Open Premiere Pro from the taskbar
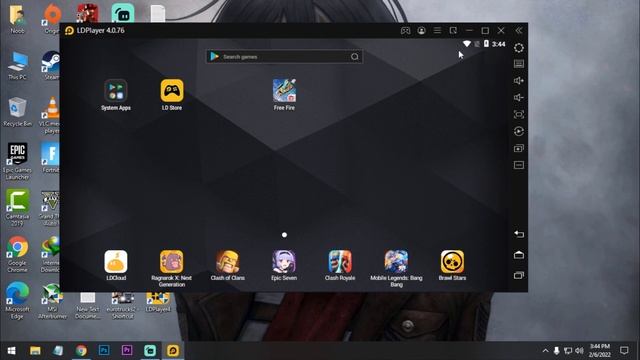The height and width of the screenshot is (360, 640). (x=127, y=351)
